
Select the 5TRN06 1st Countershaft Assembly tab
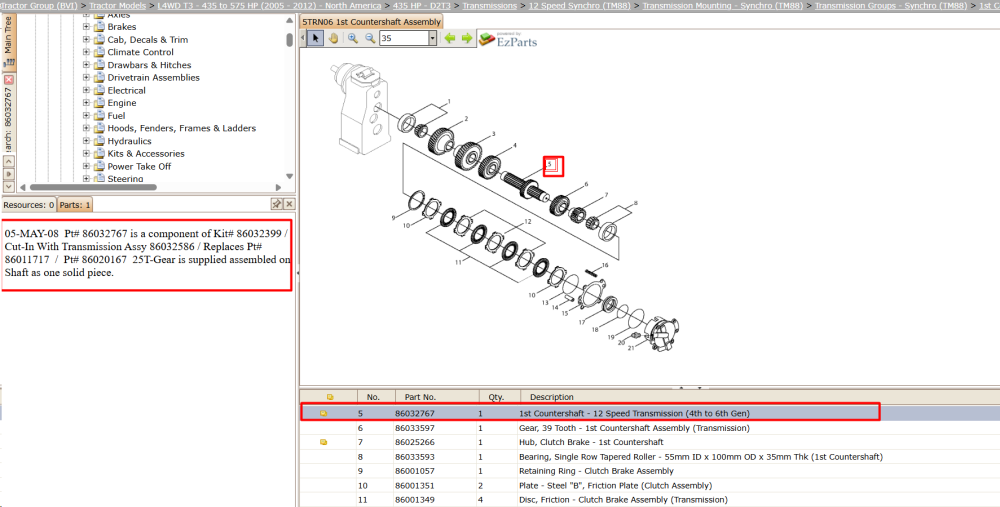point(371,22)
